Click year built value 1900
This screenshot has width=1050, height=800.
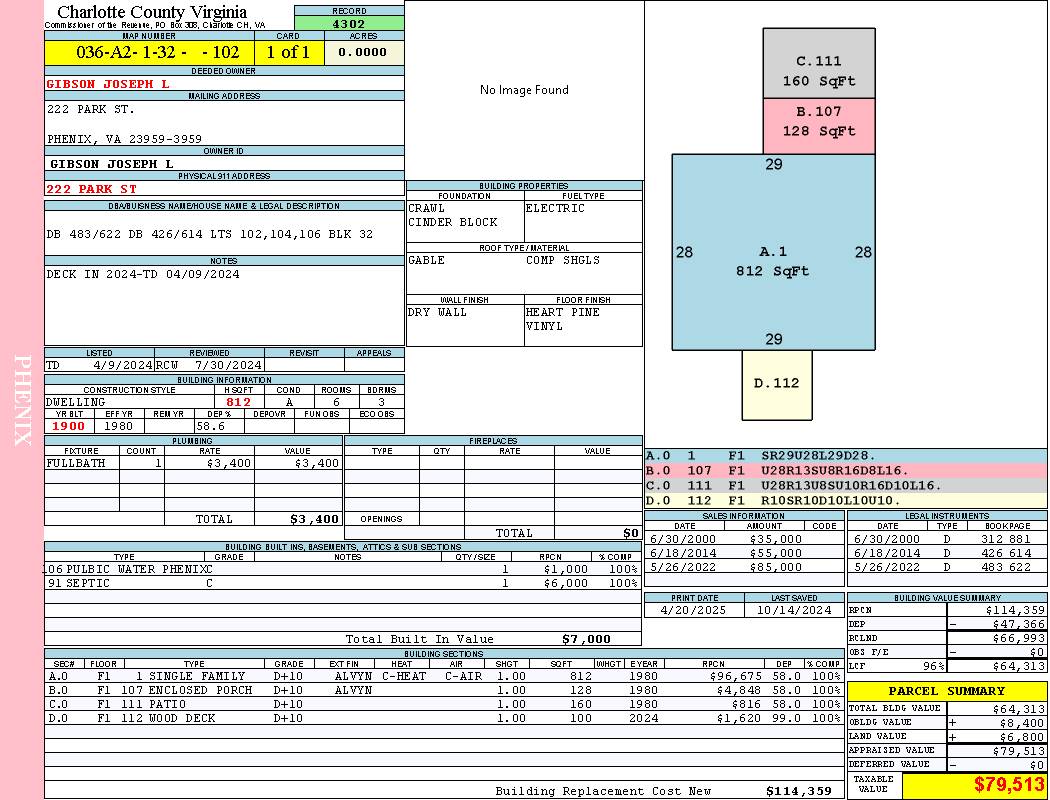69,426
